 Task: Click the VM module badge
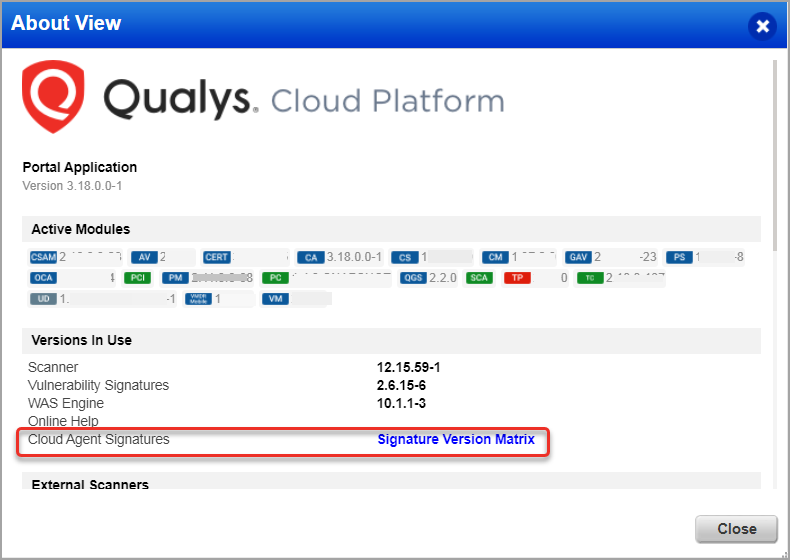click(276, 299)
